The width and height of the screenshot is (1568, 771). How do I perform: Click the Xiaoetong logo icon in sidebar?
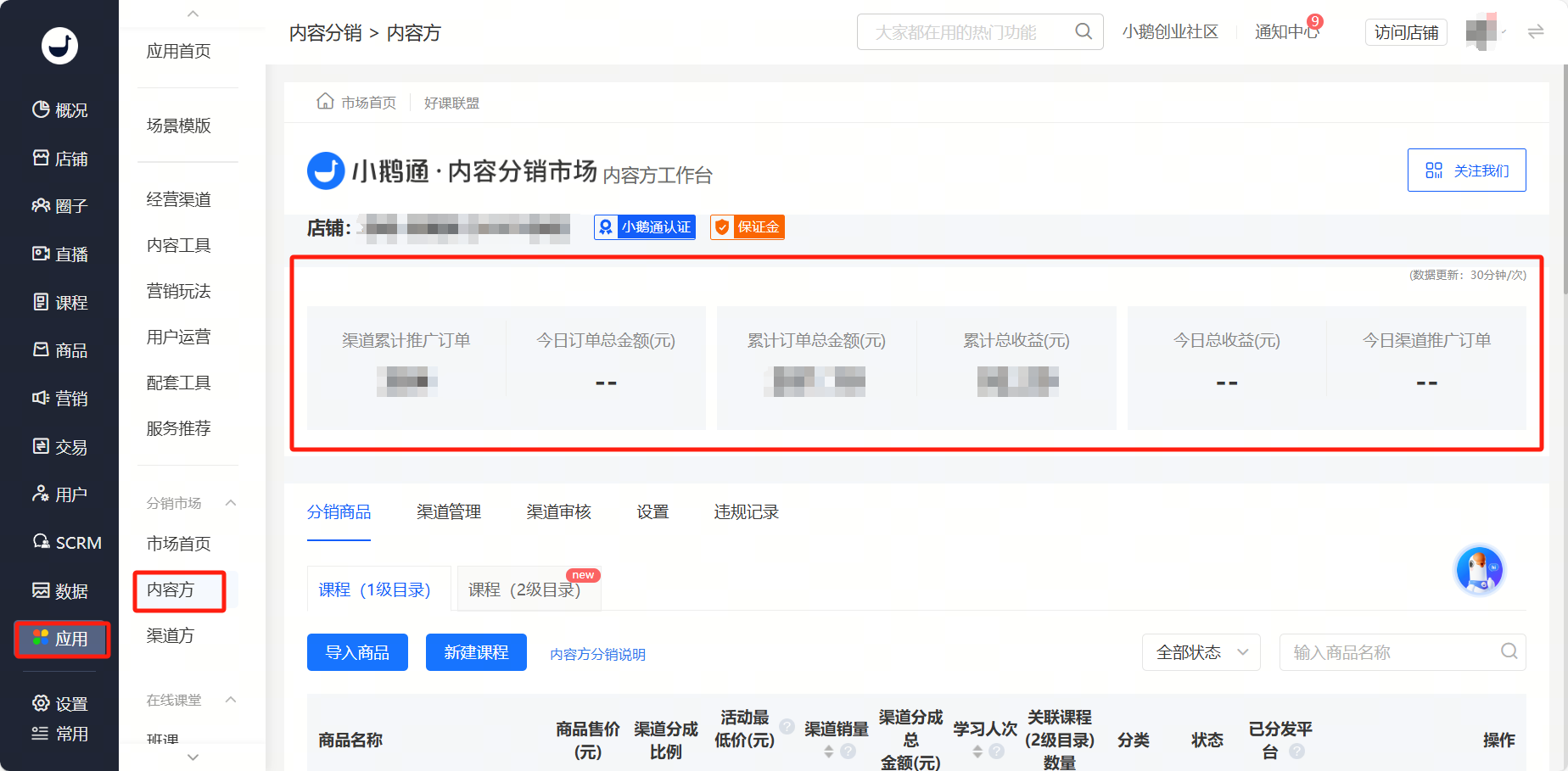click(x=59, y=46)
